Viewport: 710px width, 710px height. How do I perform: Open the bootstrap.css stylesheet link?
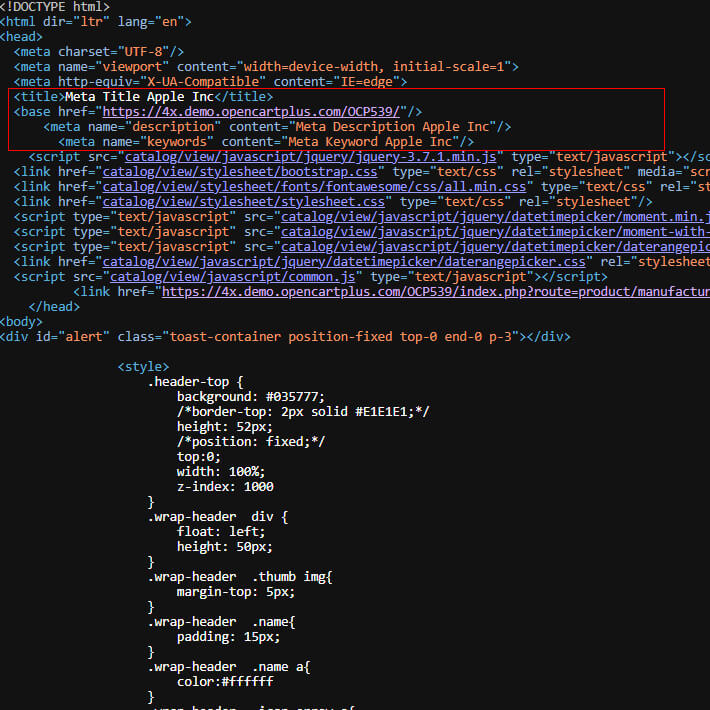pyautogui.click(x=240, y=172)
